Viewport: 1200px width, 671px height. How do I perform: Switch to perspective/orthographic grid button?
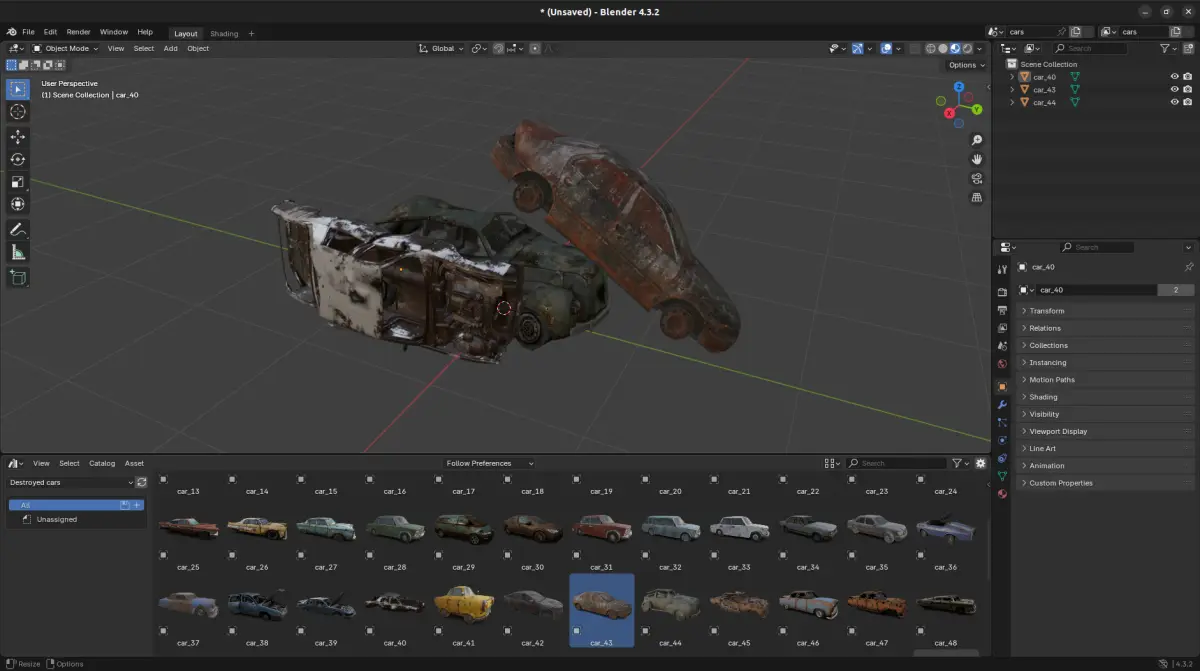977,198
